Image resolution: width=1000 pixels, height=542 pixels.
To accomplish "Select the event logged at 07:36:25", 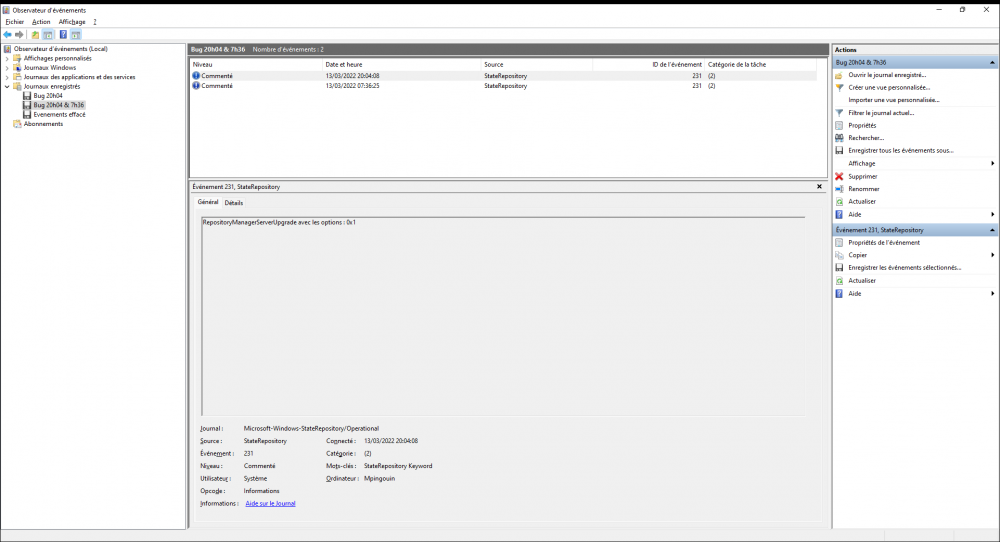I will point(352,86).
